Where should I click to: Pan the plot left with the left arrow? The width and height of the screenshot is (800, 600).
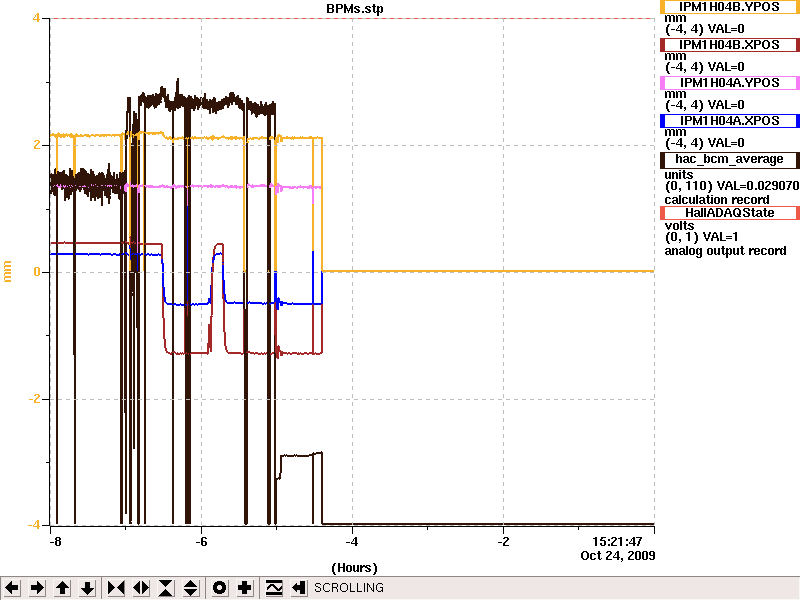coord(12,588)
